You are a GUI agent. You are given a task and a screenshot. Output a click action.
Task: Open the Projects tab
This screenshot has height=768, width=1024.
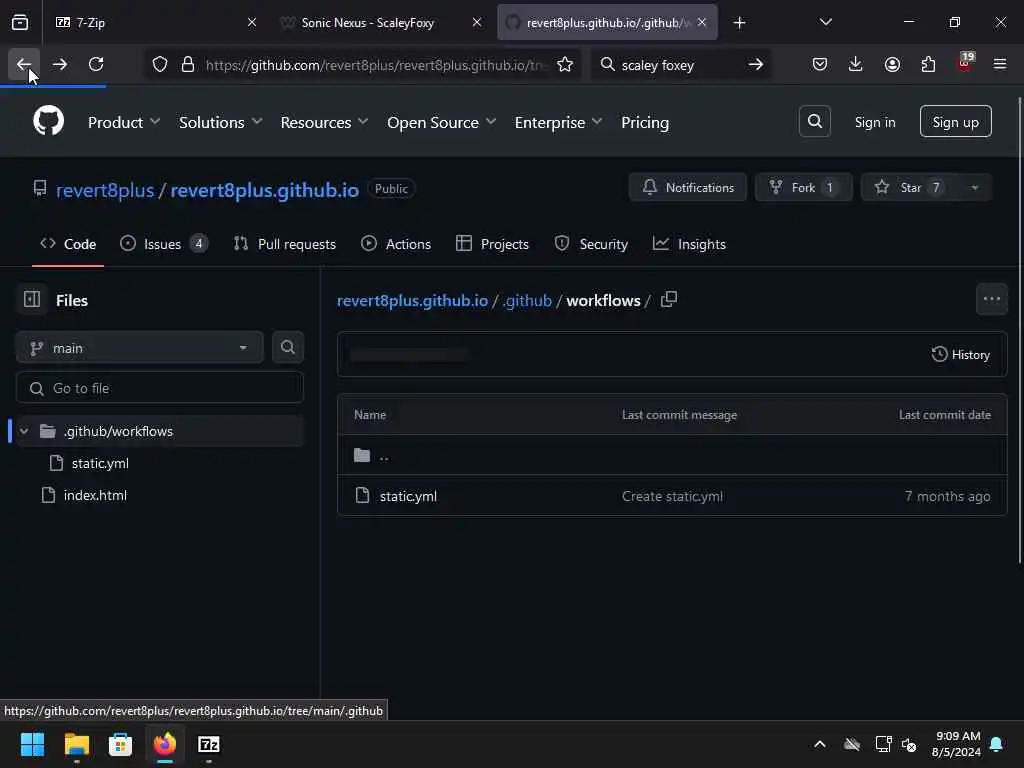pos(492,244)
